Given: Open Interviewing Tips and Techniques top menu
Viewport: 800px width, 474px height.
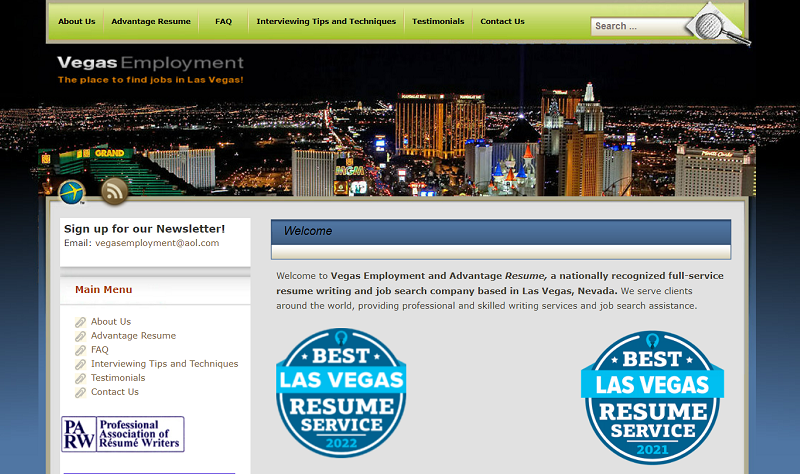Looking at the screenshot, I should 326,21.
